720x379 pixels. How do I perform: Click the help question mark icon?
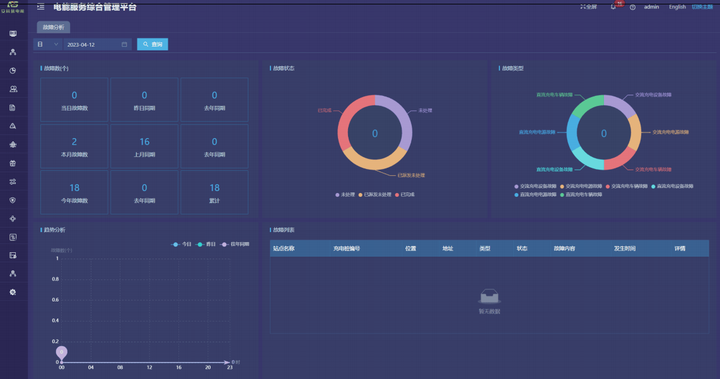pos(632,7)
